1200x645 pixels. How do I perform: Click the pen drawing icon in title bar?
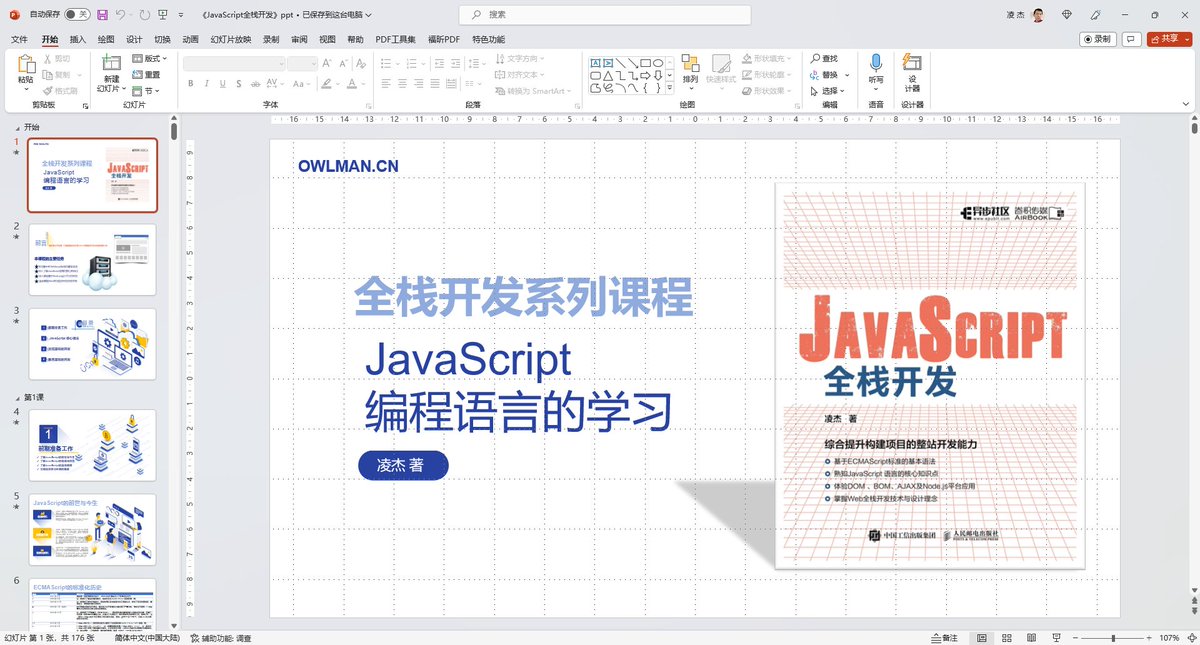pos(1096,15)
